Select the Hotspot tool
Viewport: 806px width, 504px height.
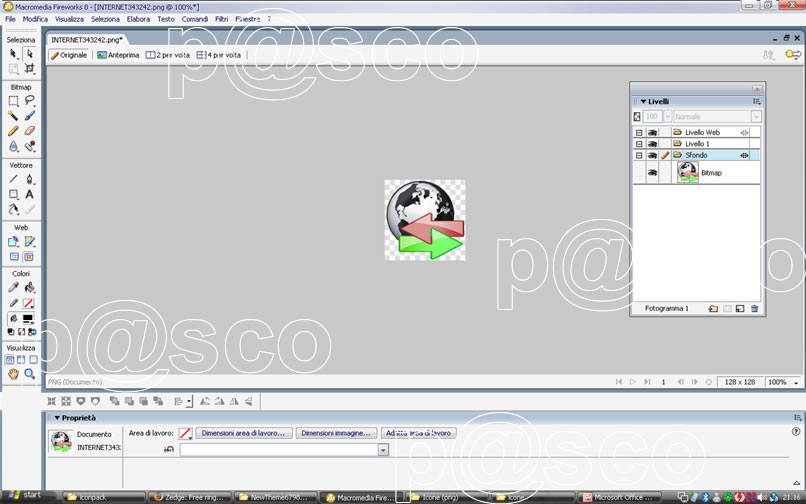pyautogui.click(x=13, y=241)
